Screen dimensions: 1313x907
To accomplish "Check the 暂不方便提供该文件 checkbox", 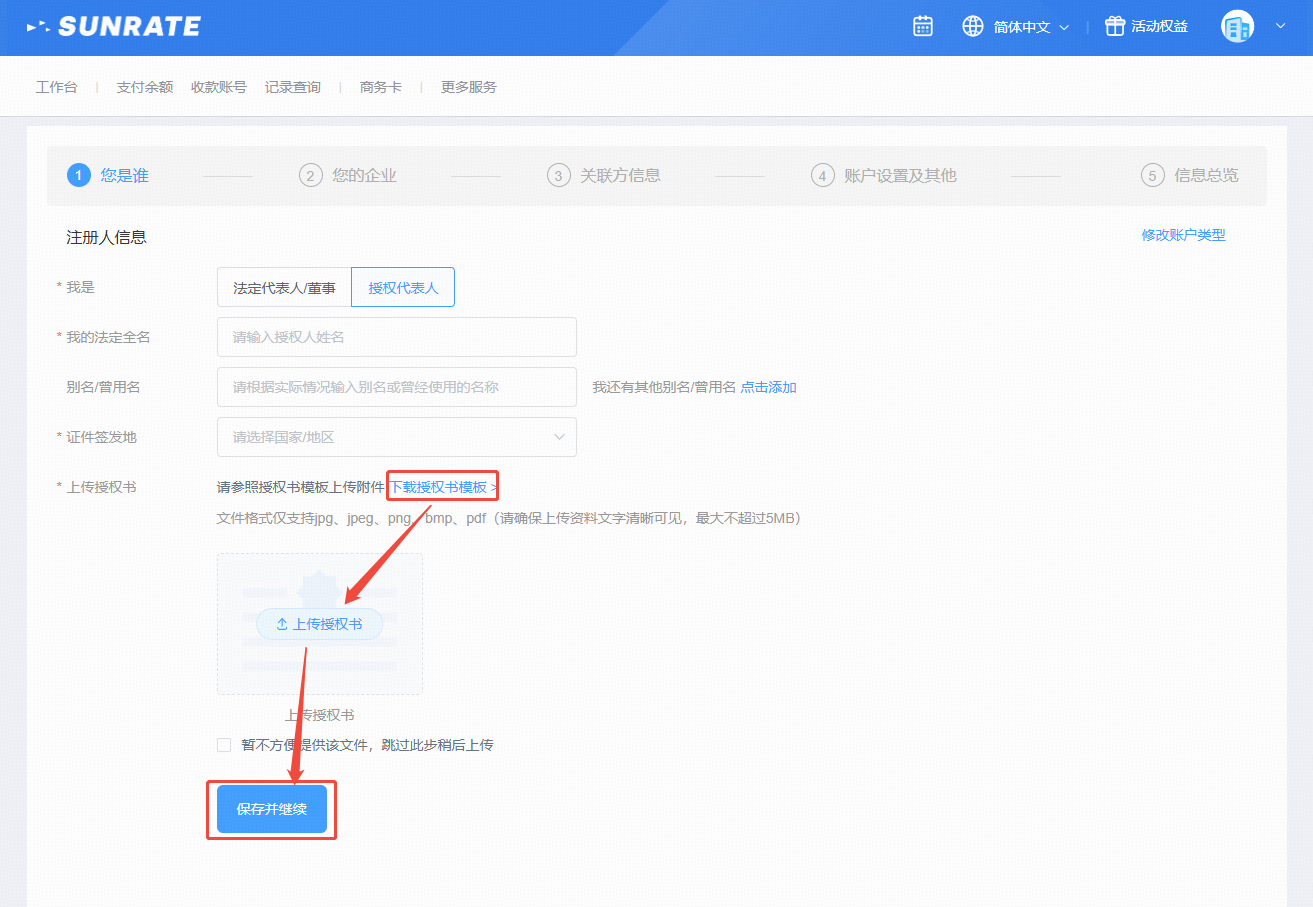I will 224,745.
